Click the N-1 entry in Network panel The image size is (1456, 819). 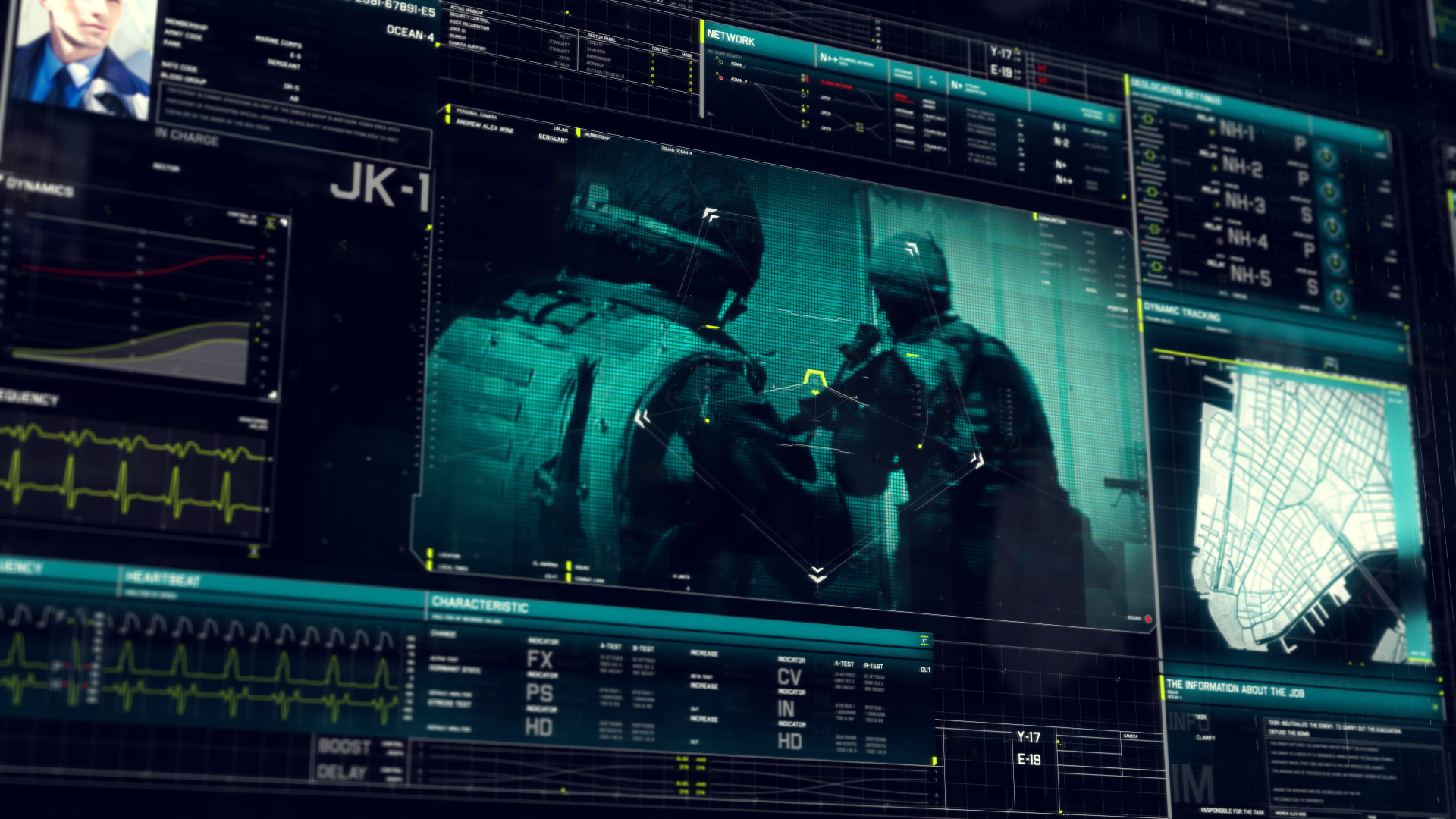pos(1059,127)
